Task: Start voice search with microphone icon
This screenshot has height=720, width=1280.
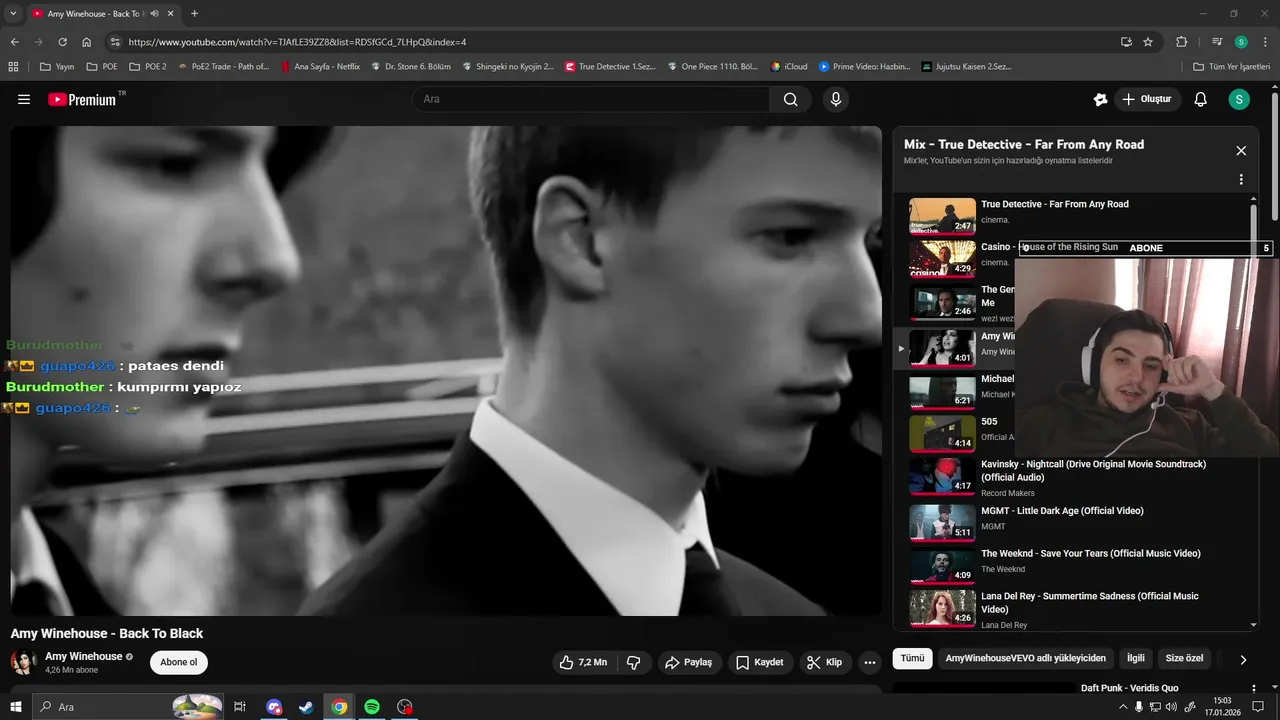Action: (836, 99)
